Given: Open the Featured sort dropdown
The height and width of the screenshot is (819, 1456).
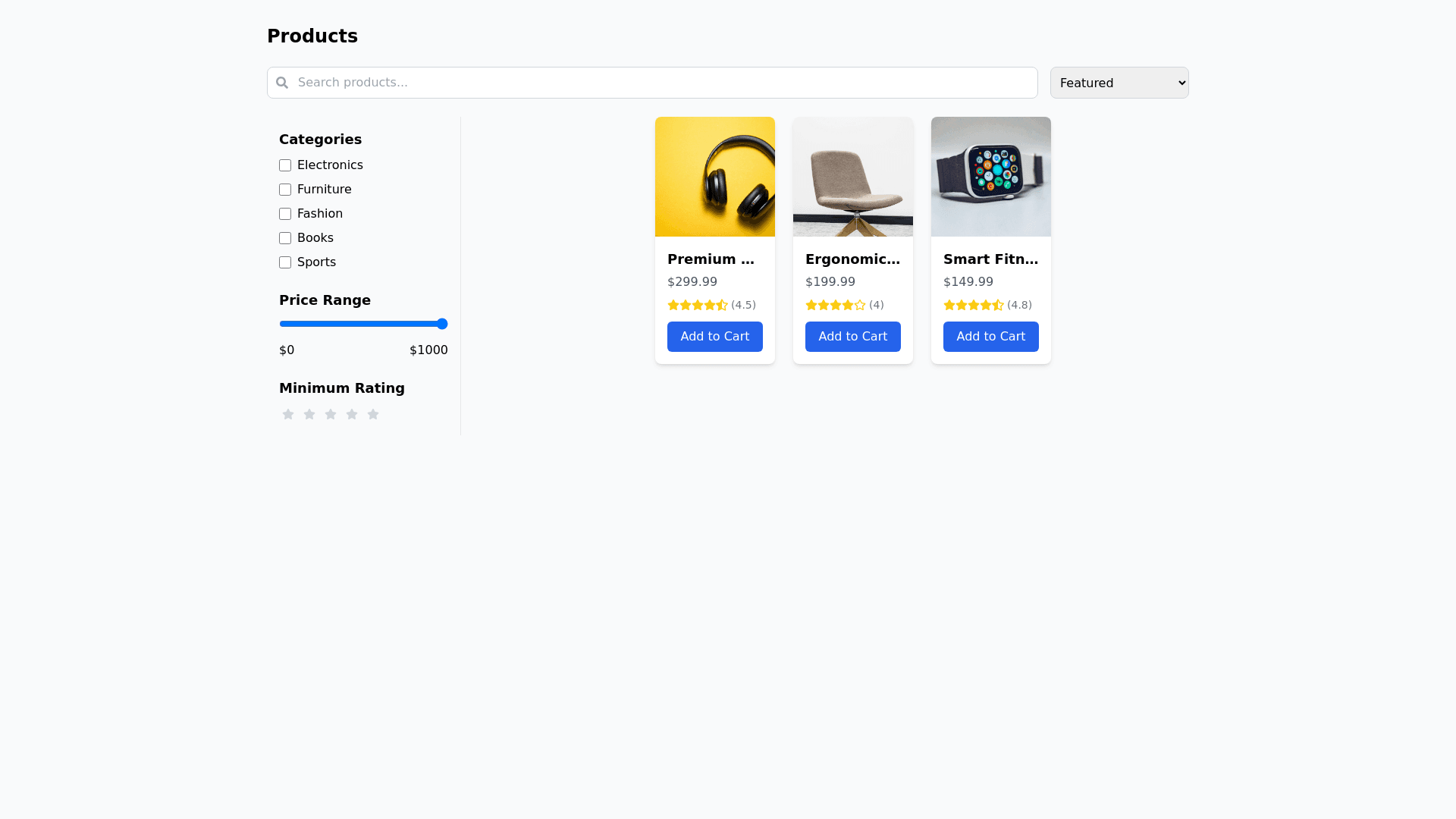Looking at the screenshot, I should point(1119,83).
